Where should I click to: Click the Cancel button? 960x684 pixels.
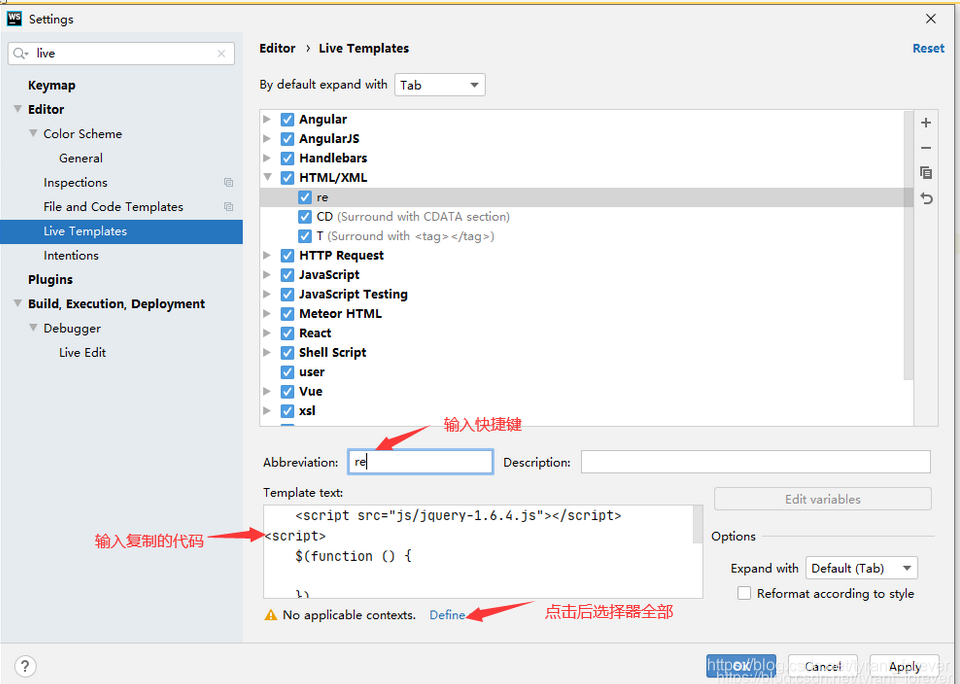click(823, 666)
